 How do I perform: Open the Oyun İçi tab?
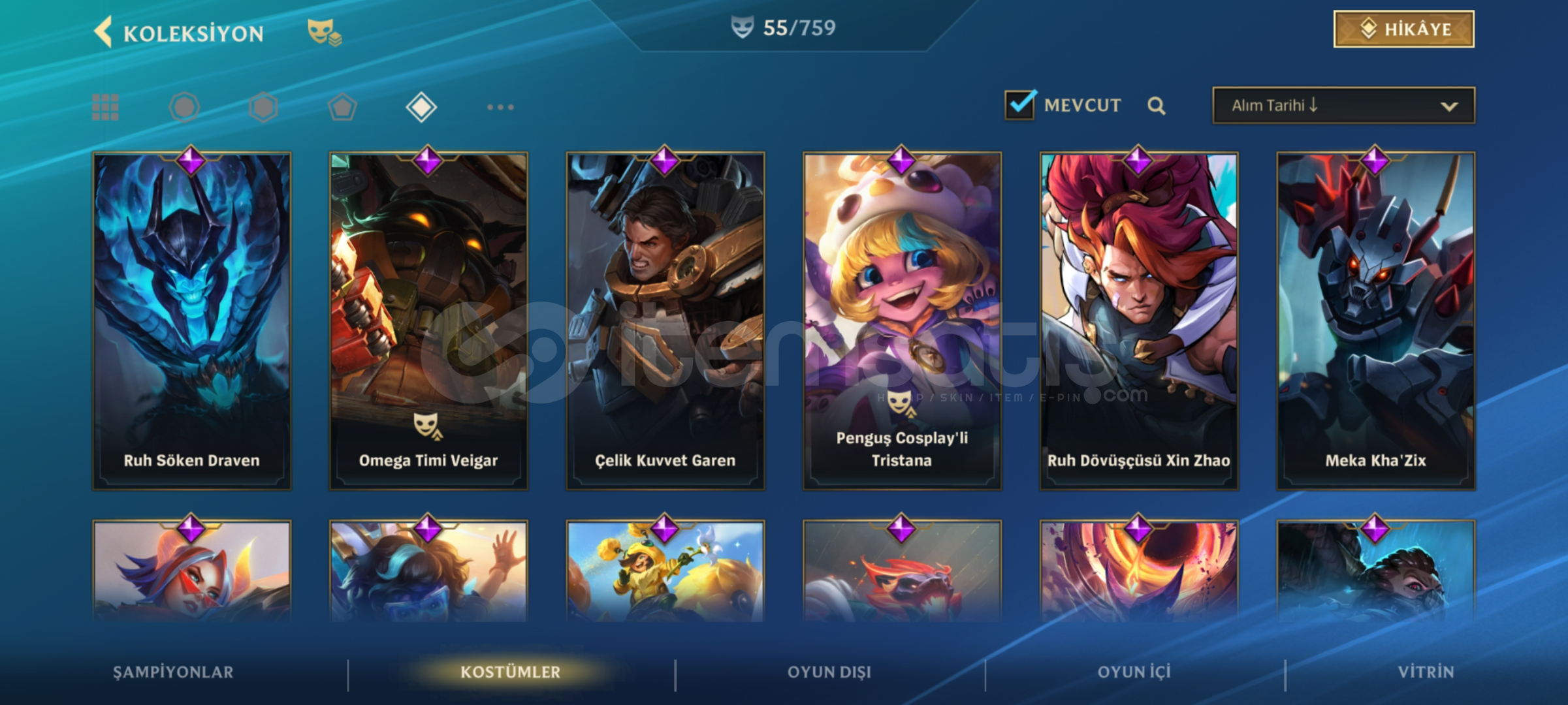coord(1134,672)
